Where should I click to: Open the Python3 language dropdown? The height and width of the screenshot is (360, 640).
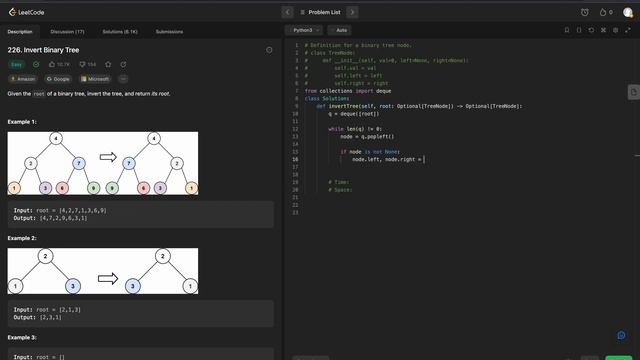click(x=304, y=30)
